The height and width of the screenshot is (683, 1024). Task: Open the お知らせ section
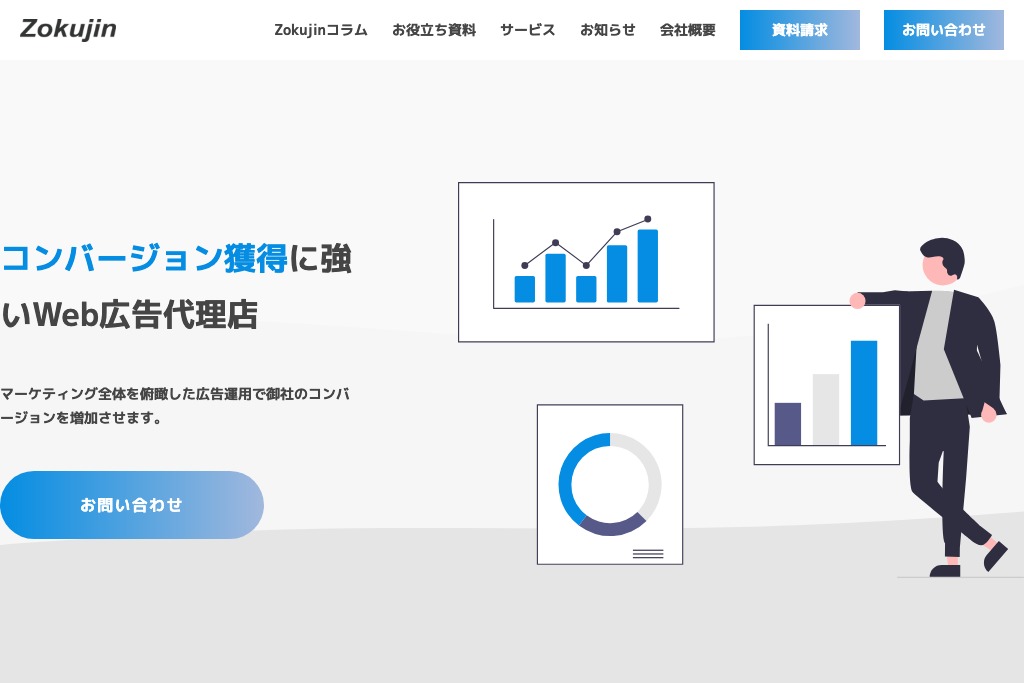click(x=608, y=30)
